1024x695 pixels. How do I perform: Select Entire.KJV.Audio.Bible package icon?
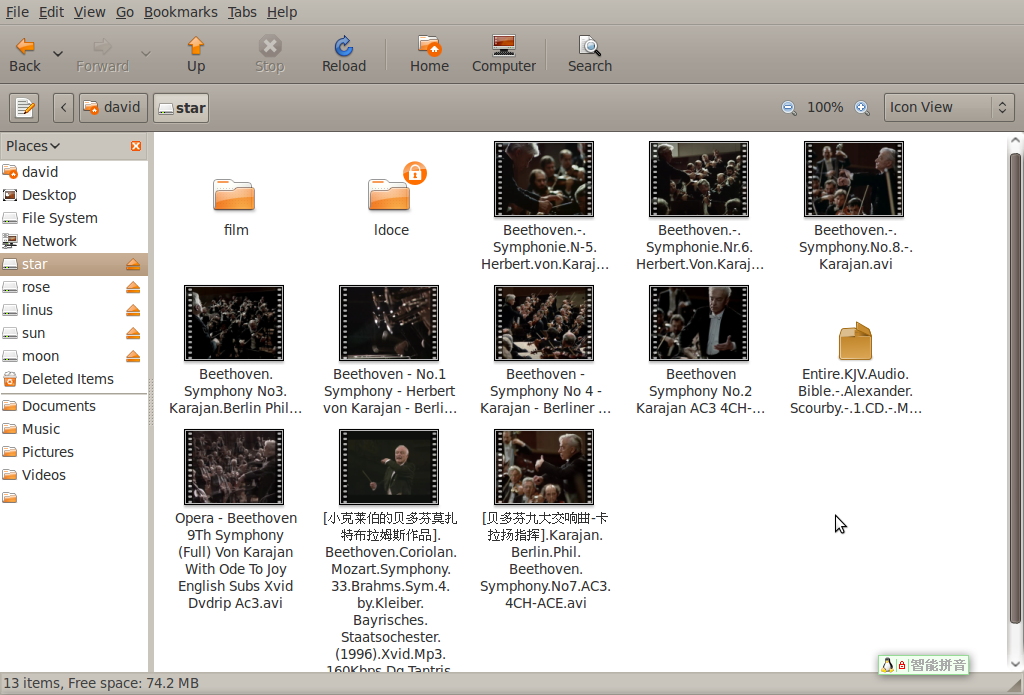[x=856, y=341]
